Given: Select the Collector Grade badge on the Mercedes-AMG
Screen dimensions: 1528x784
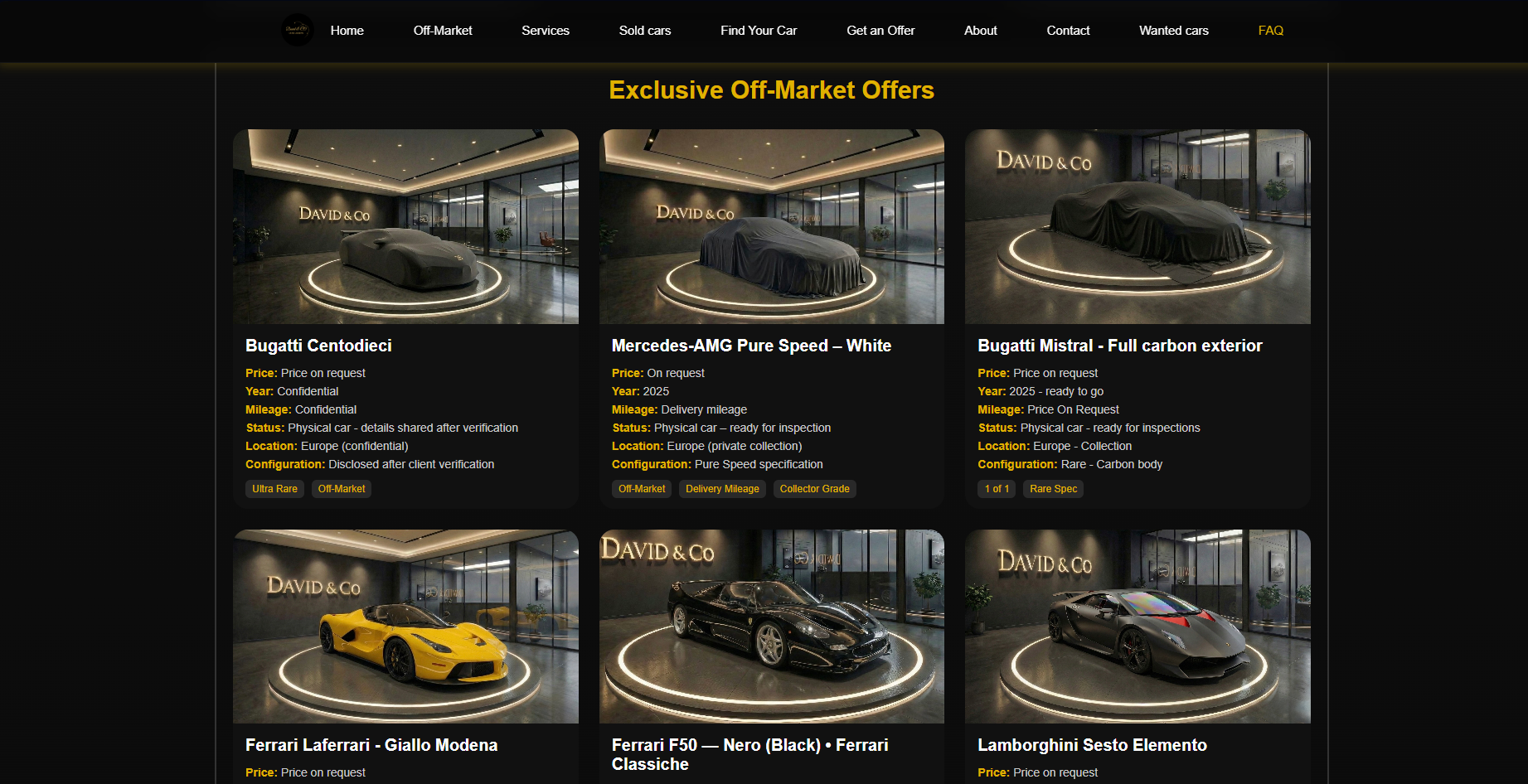Looking at the screenshot, I should coord(814,488).
